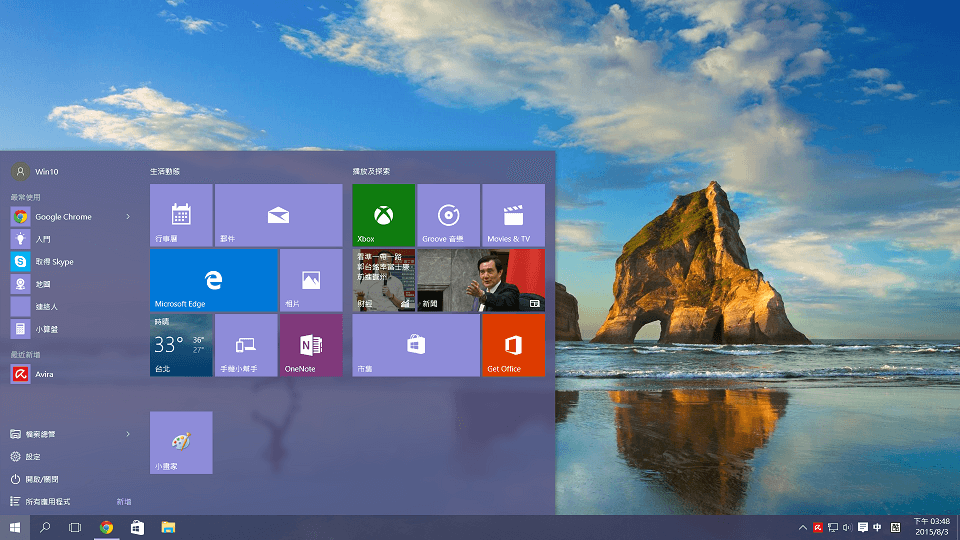This screenshot has height=540, width=960.
Task: Click the Get Office tile
Action: pos(513,345)
